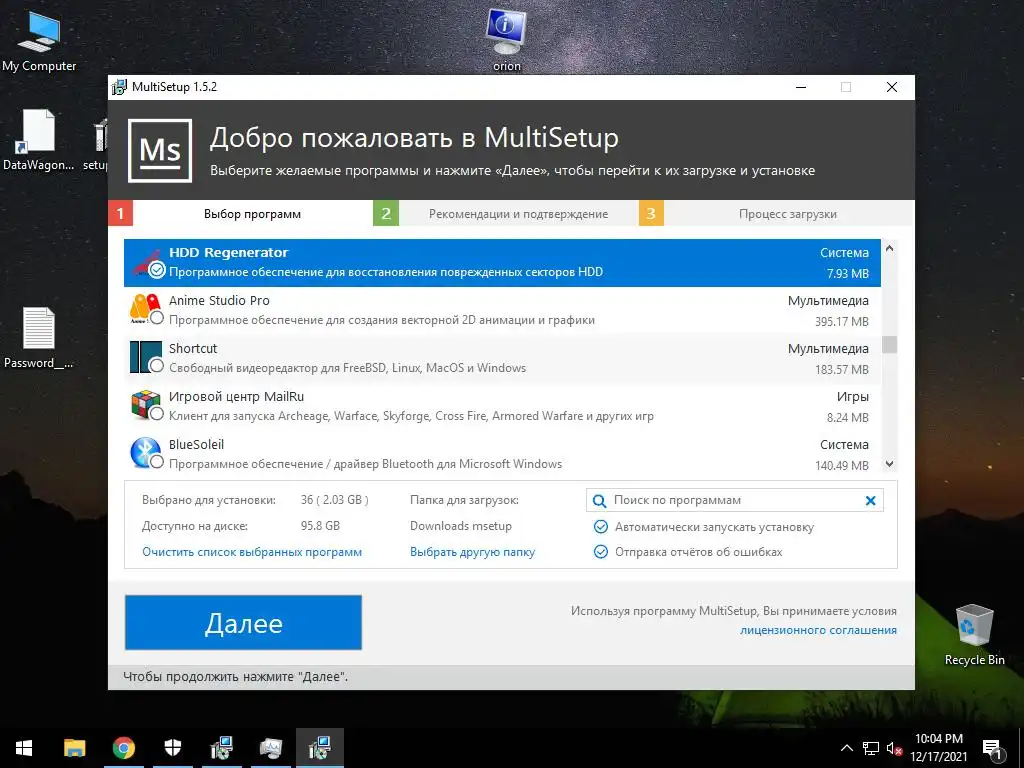Image resolution: width=1024 pixels, height=768 pixels.
Task: Open the notification center icon
Action: coord(992,749)
